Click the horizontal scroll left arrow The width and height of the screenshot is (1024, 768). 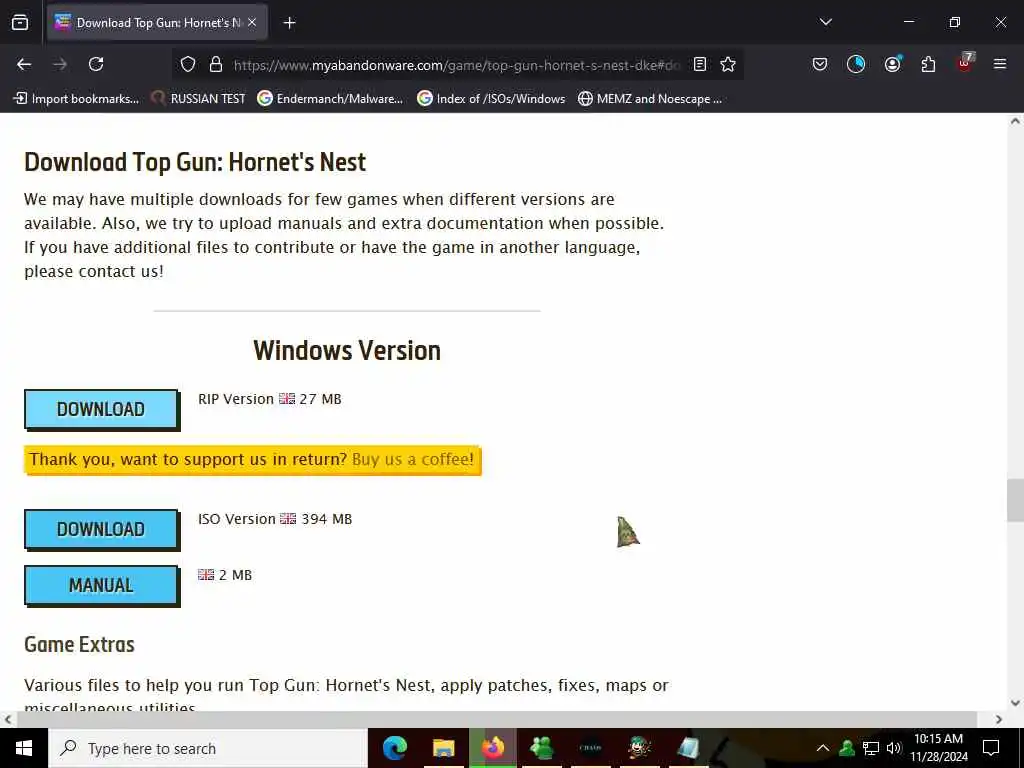click(x=7, y=720)
